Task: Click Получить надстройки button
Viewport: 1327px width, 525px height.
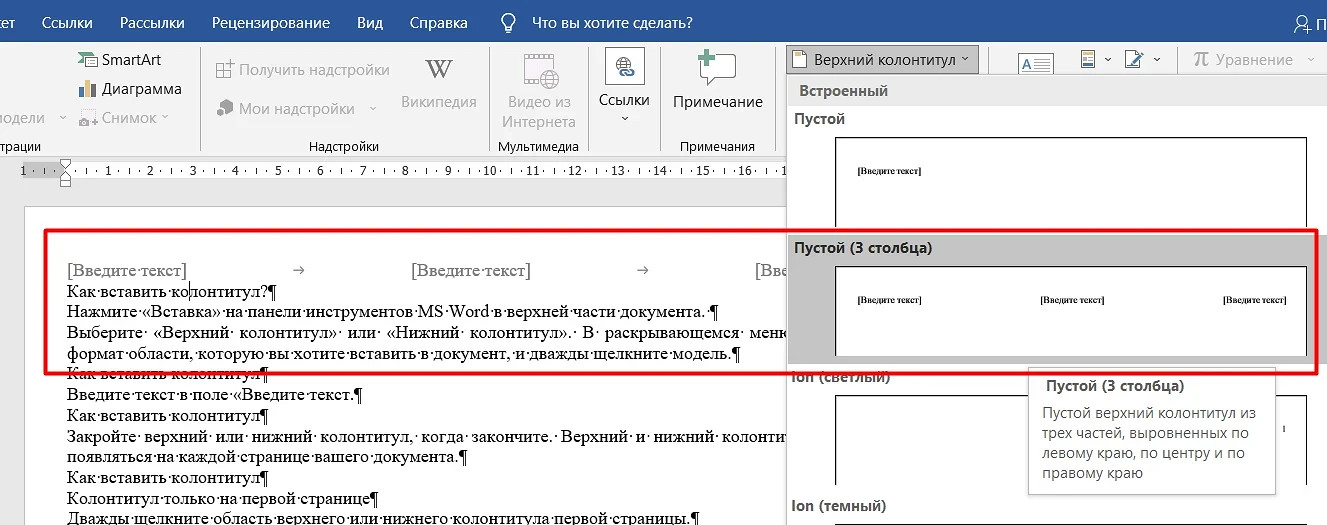Action: [x=303, y=70]
